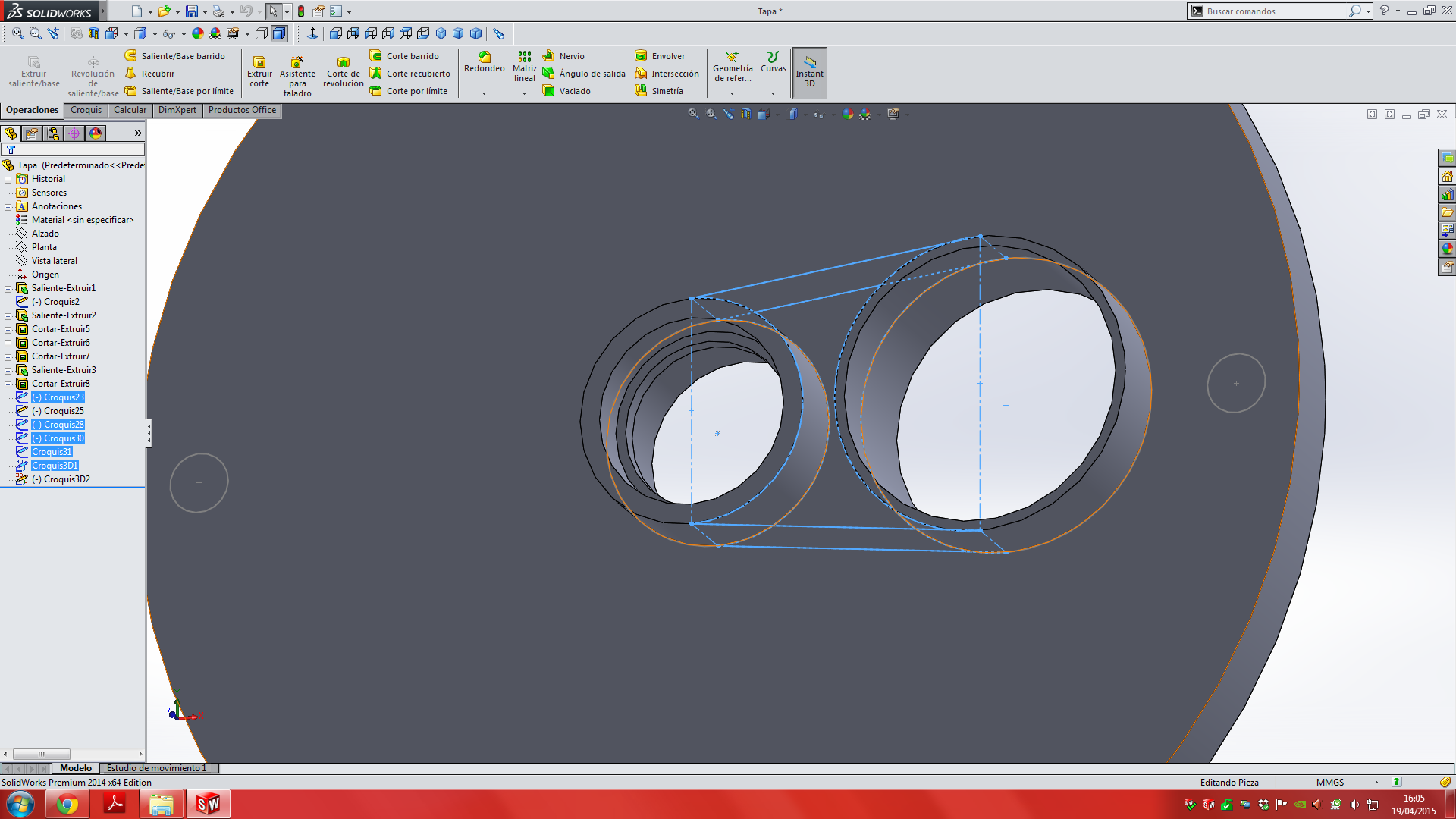This screenshot has width=1456, height=819.
Task: Select Croquis25 in the feature tree
Action: (x=58, y=412)
